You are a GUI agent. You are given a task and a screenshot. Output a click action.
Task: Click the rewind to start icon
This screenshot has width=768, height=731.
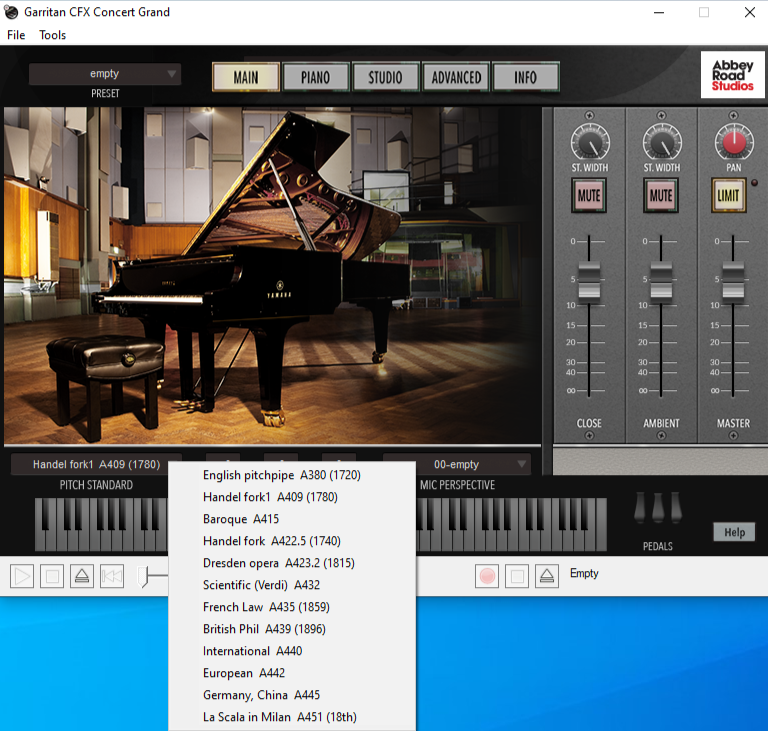(112, 576)
